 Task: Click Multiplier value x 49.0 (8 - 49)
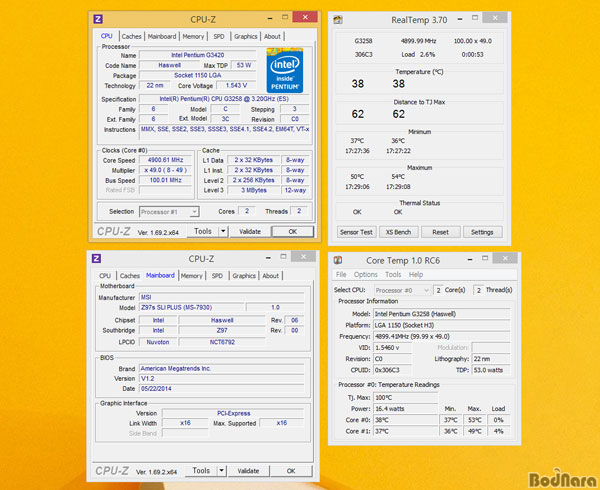point(165,170)
